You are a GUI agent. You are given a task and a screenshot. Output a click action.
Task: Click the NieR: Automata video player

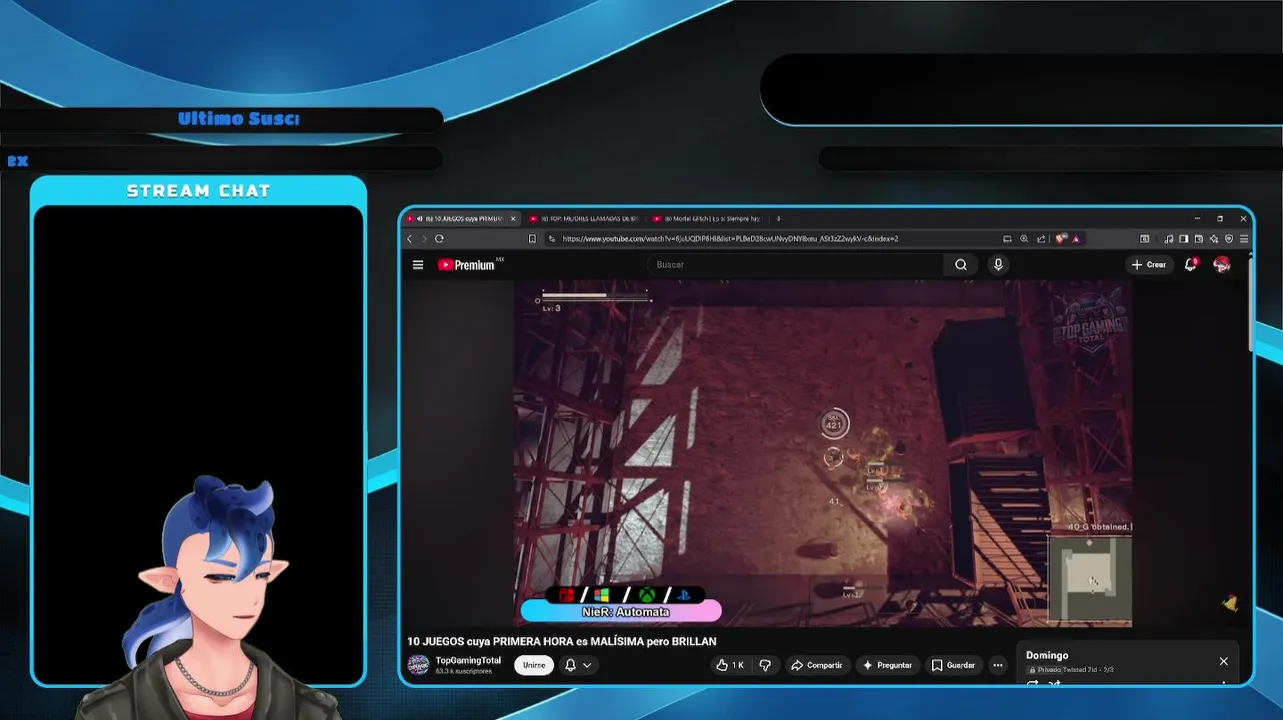pyautogui.click(x=823, y=453)
